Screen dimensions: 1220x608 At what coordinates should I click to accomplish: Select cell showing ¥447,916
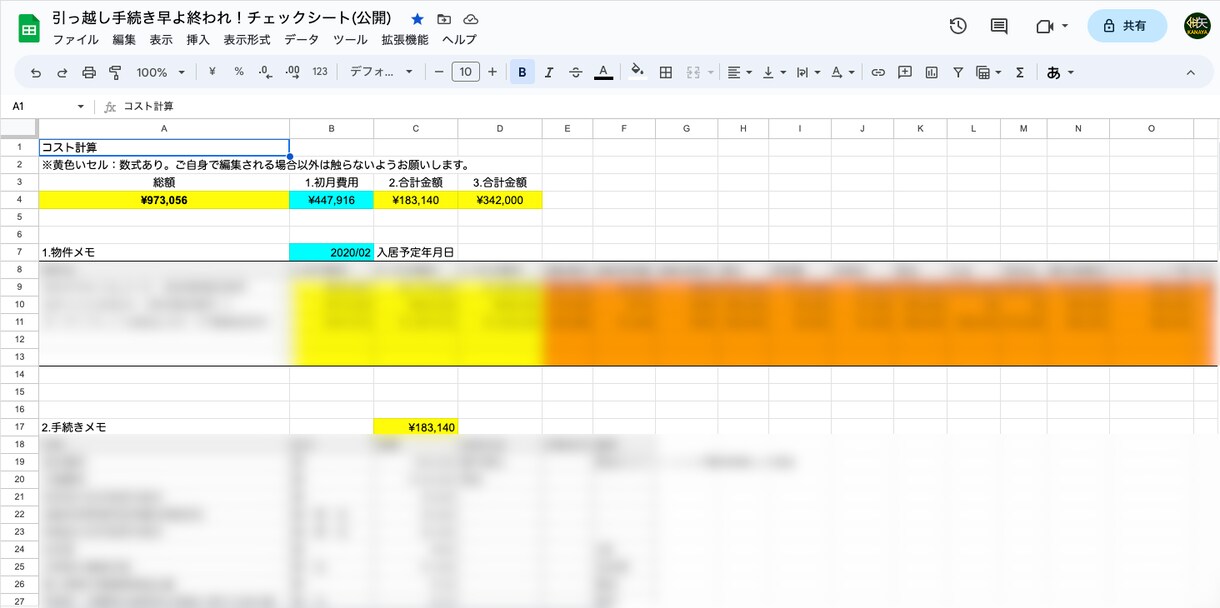(331, 200)
